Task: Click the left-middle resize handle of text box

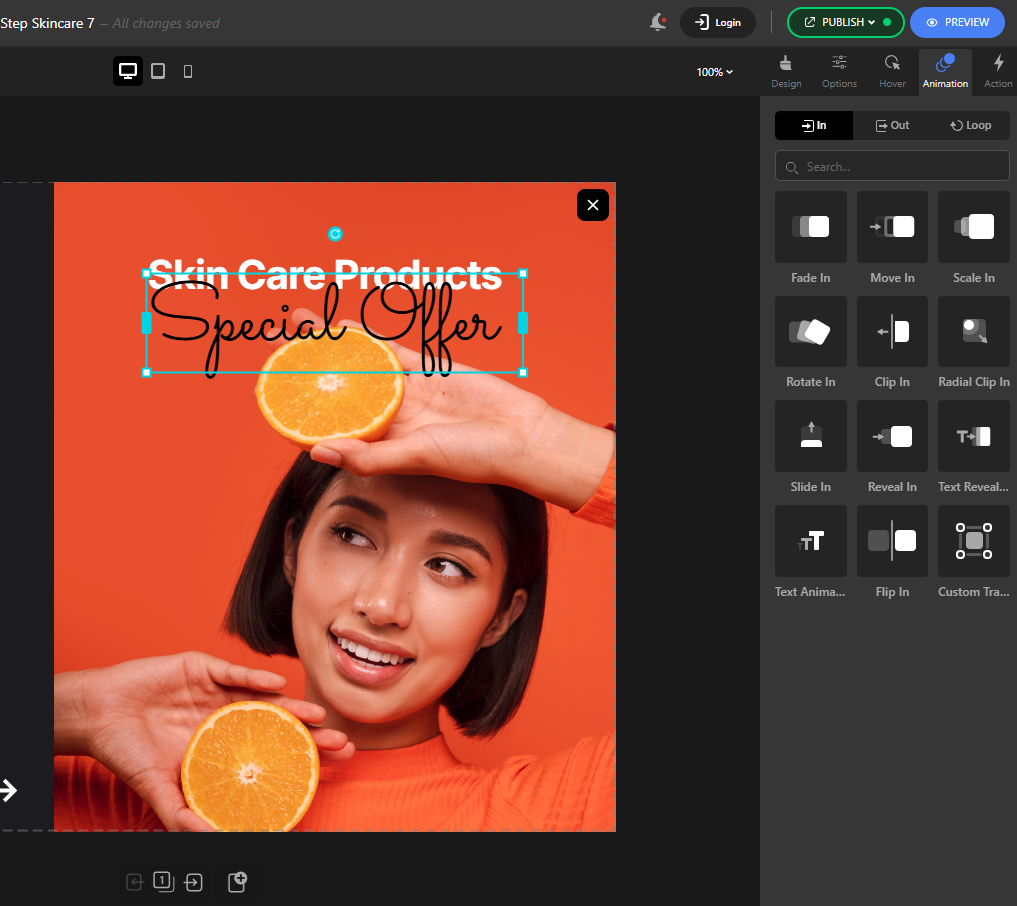Action: pos(147,323)
